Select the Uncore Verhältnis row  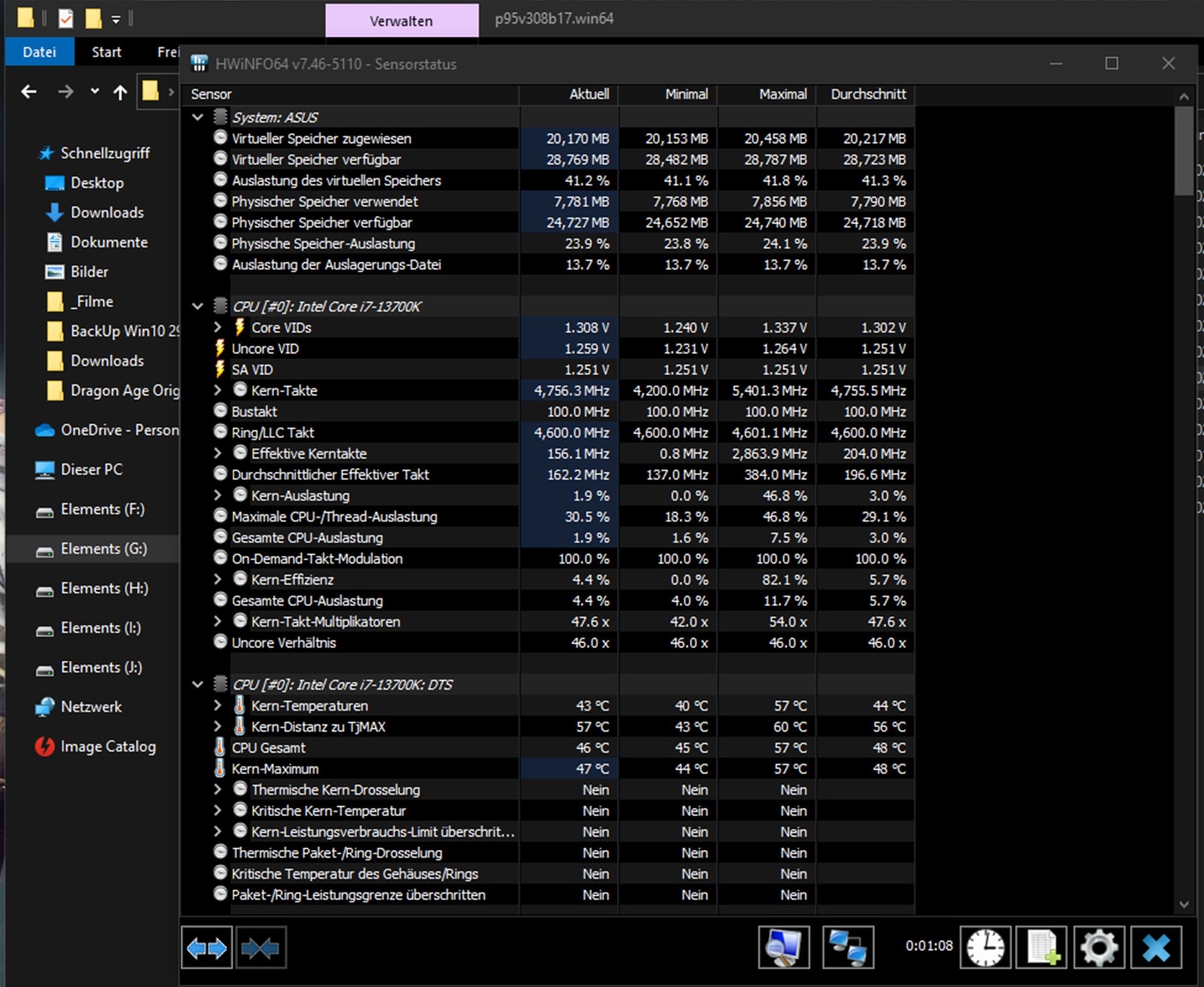click(x=548, y=643)
